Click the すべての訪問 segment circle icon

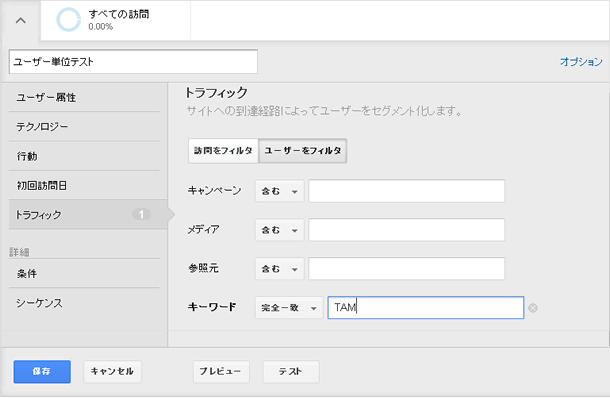[68, 19]
